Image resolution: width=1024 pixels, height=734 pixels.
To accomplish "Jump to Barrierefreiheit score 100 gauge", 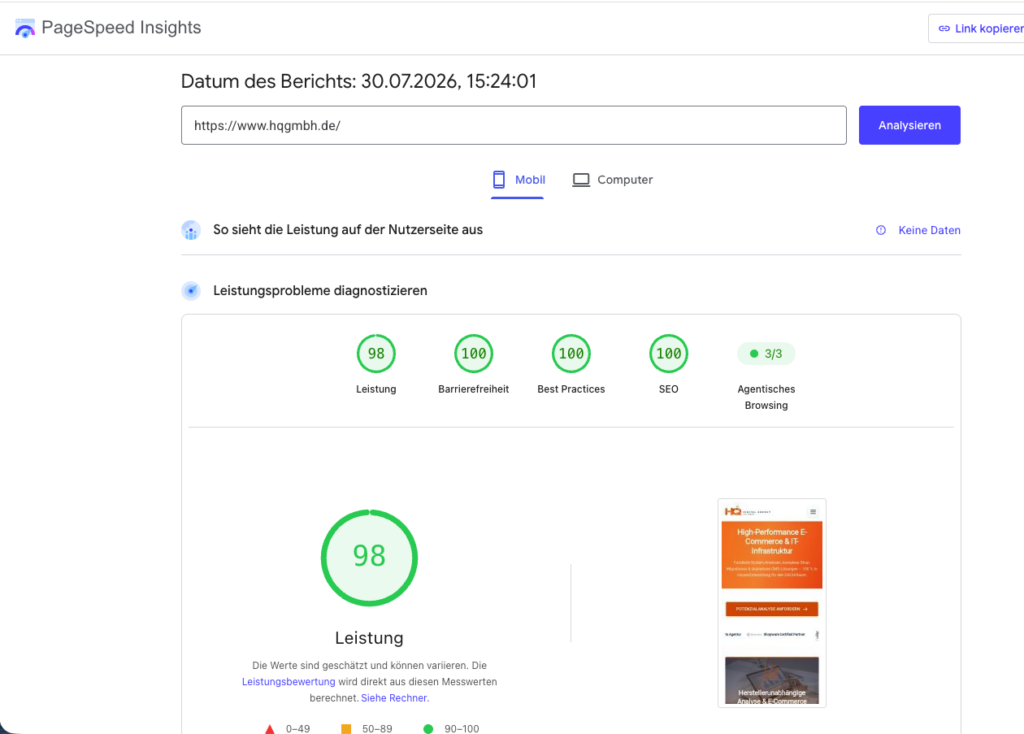I will [473, 353].
